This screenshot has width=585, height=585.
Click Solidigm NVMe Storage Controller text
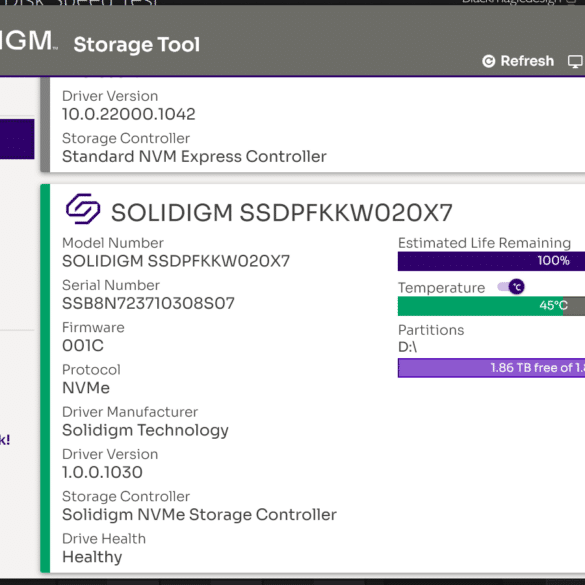[x=199, y=515]
